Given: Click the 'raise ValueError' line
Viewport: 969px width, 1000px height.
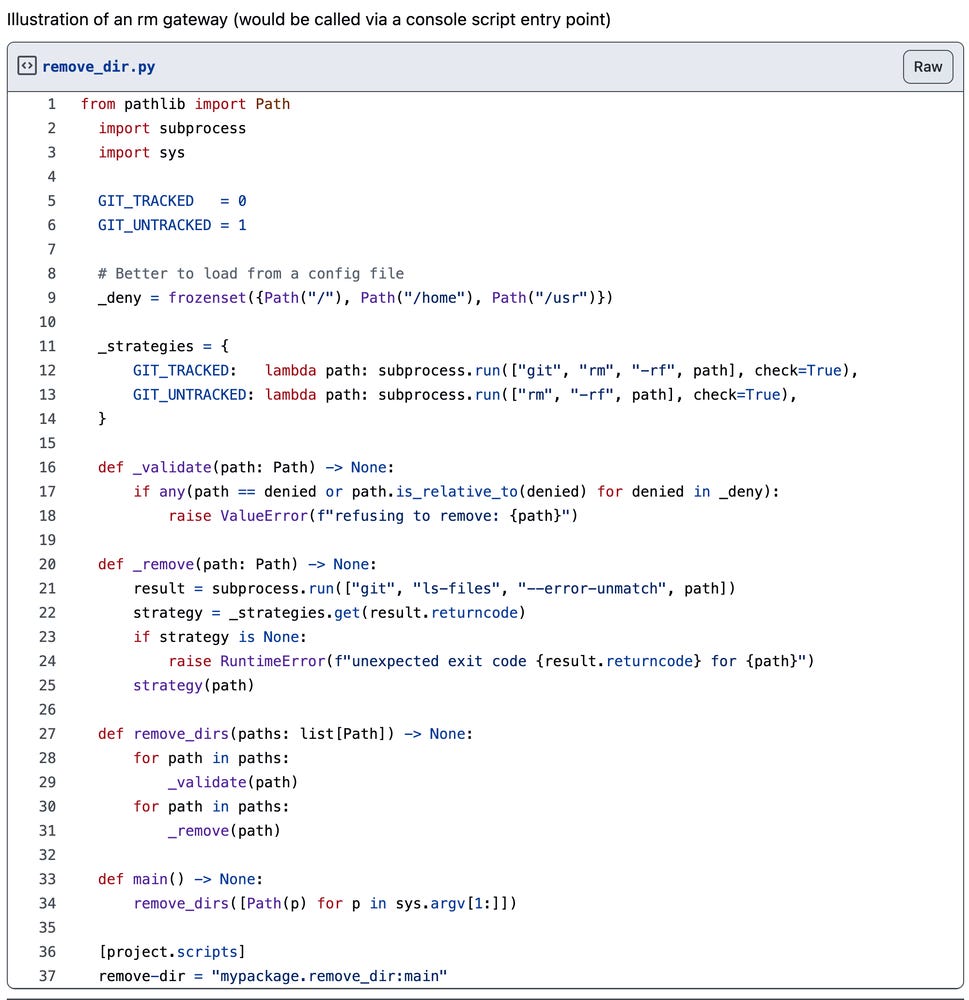Looking at the screenshot, I should [x=373, y=516].
